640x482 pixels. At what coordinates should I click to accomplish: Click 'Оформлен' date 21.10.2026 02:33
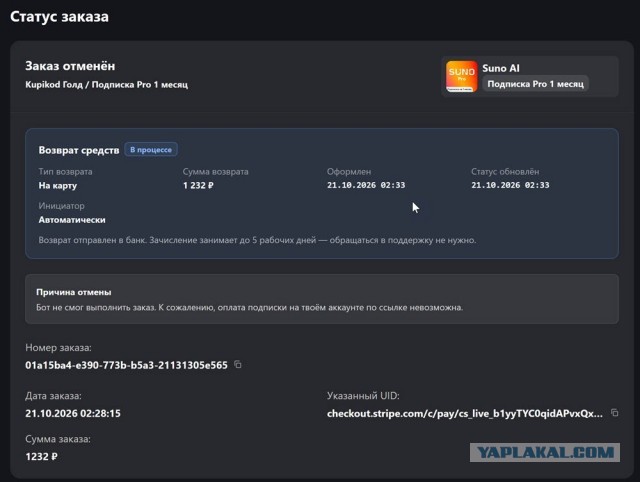coord(366,185)
